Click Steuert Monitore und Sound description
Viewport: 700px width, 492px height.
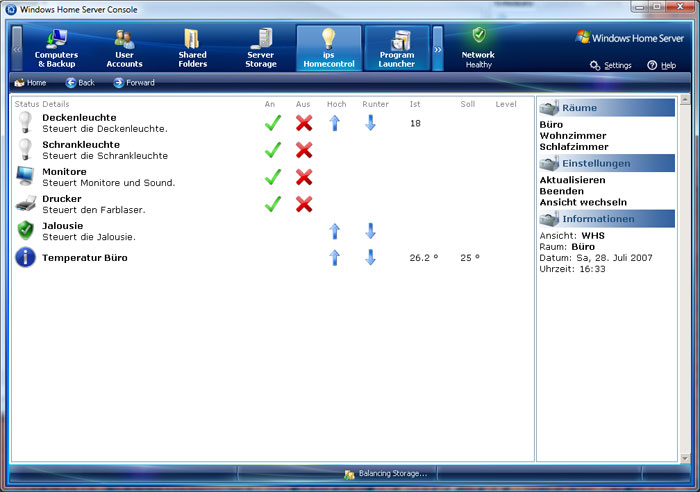[x=108, y=183]
